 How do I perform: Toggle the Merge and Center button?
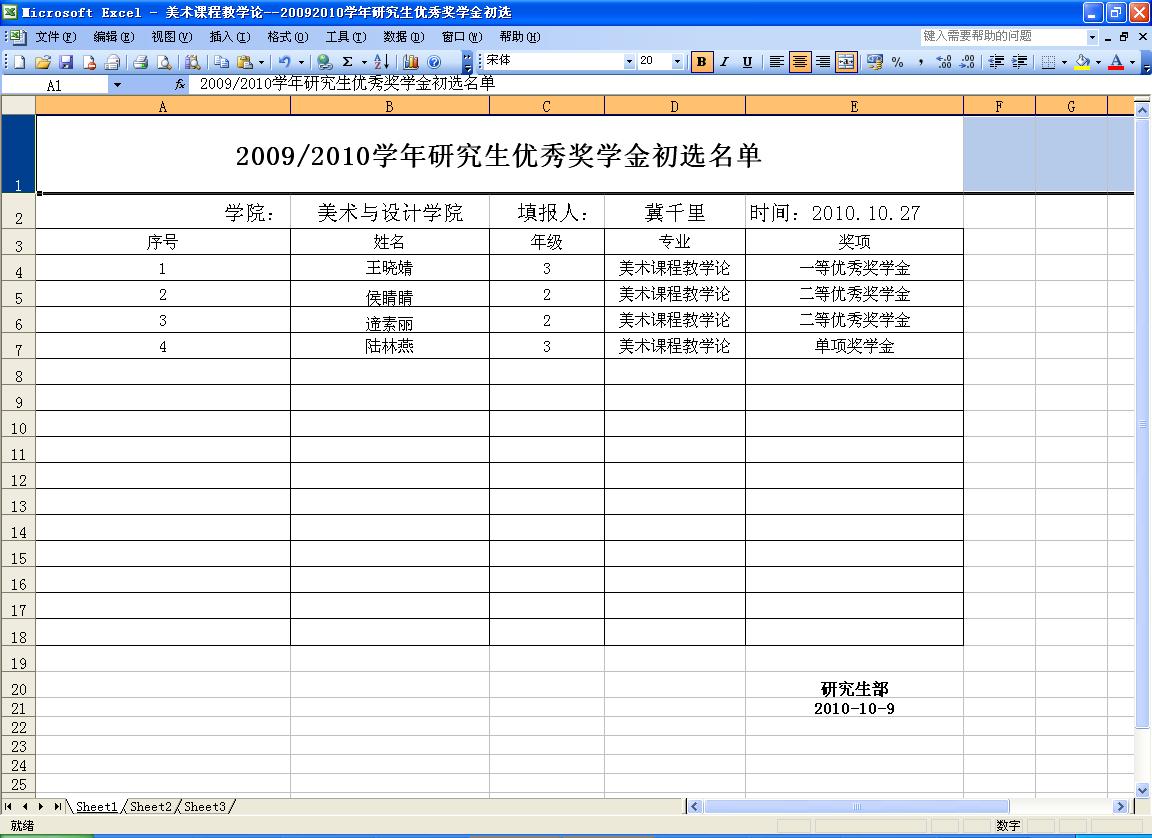click(x=846, y=62)
